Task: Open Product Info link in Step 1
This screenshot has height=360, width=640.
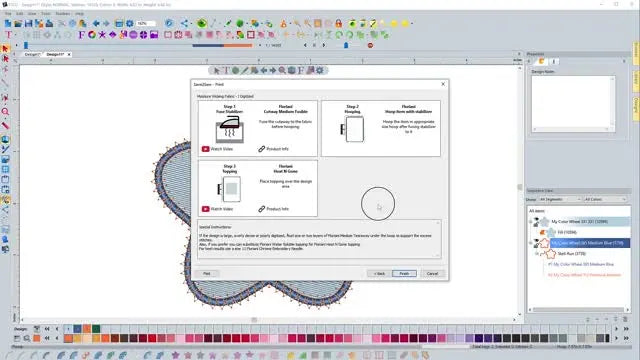Action: [273, 149]
